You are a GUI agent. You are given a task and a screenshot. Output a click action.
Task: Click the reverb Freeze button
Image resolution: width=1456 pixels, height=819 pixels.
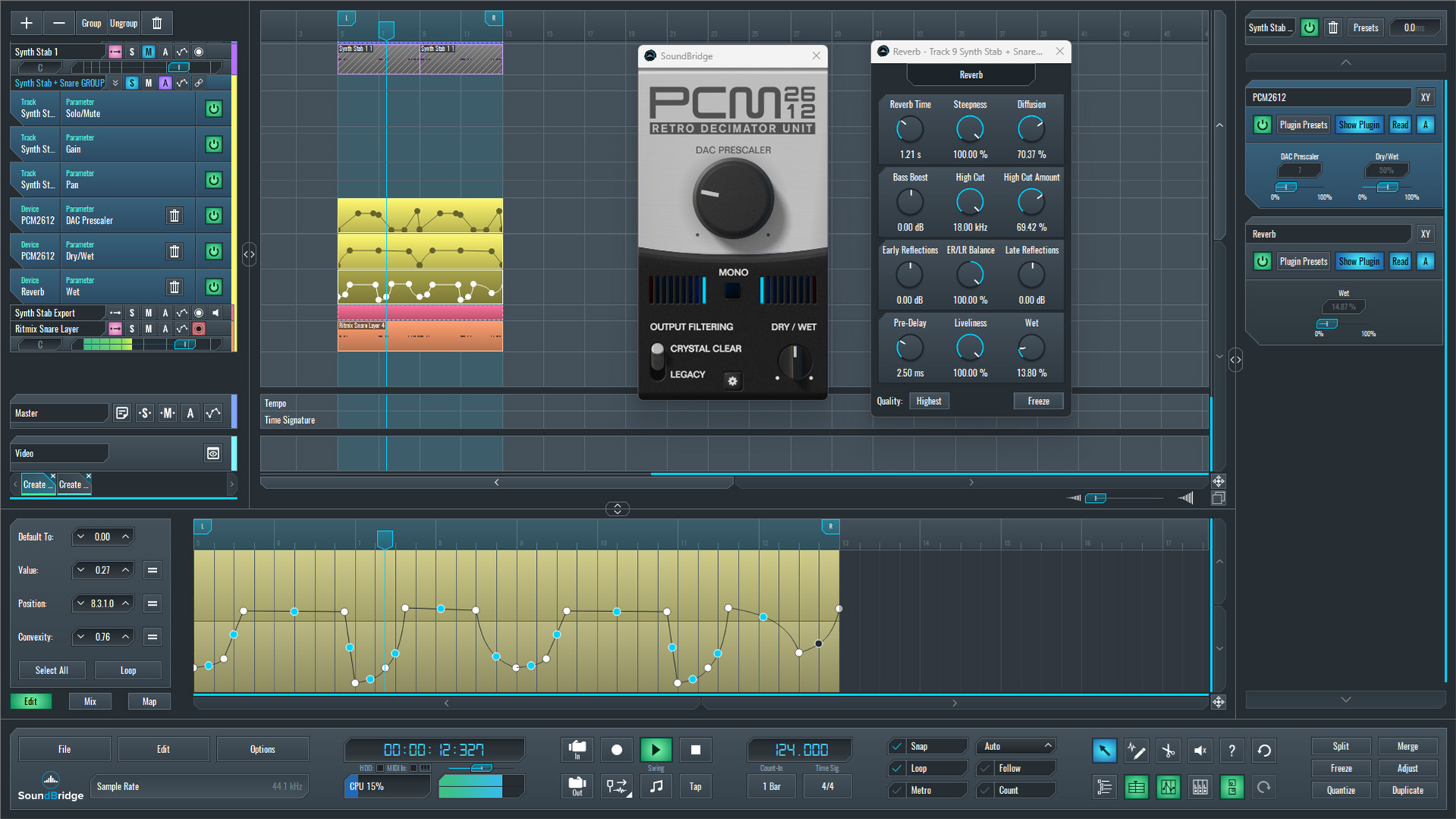1038,401
